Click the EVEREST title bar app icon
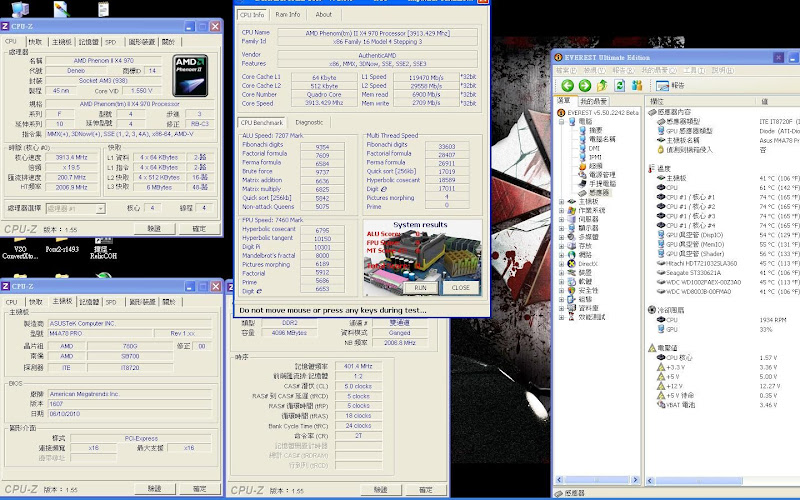 (559, 58)
